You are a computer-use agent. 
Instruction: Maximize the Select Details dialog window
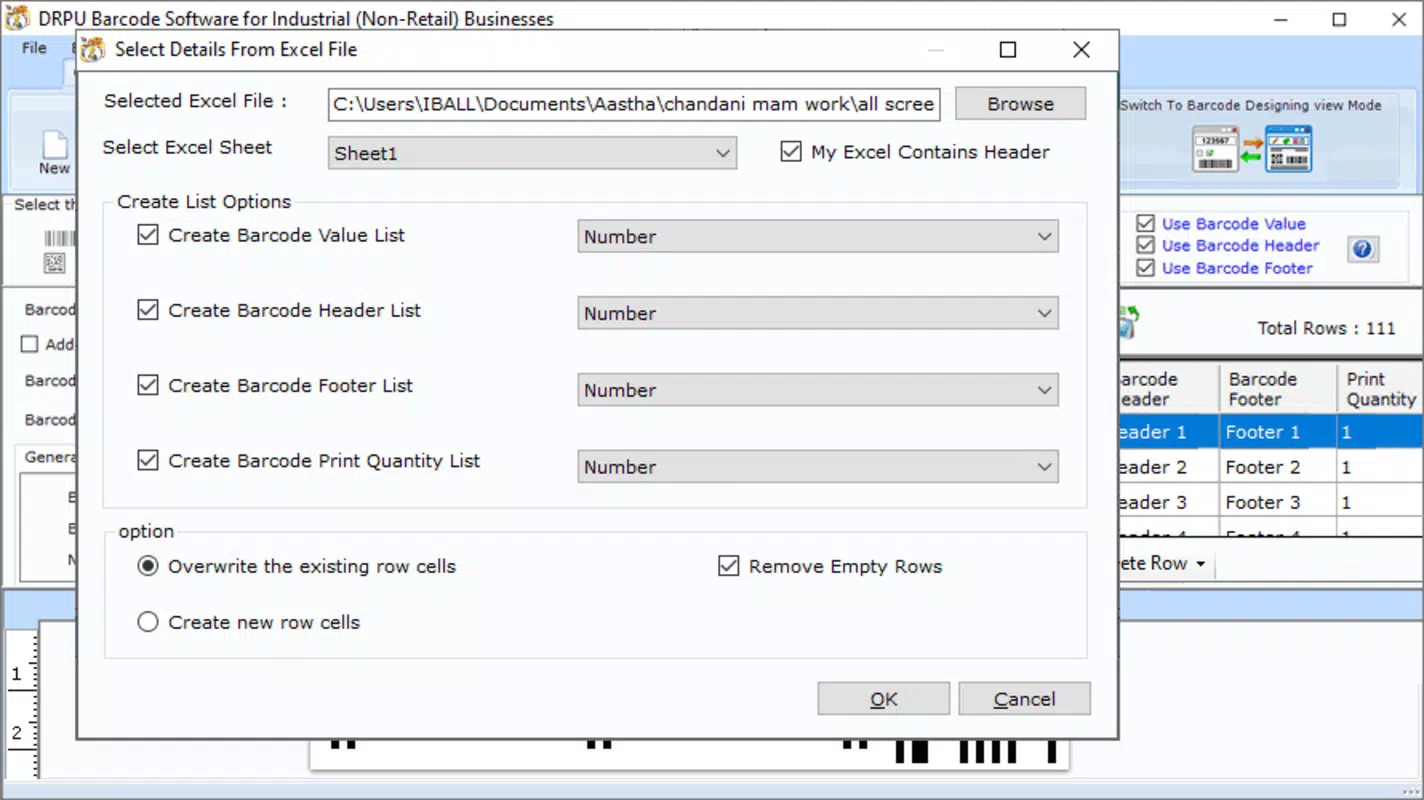coord(1008,50)
